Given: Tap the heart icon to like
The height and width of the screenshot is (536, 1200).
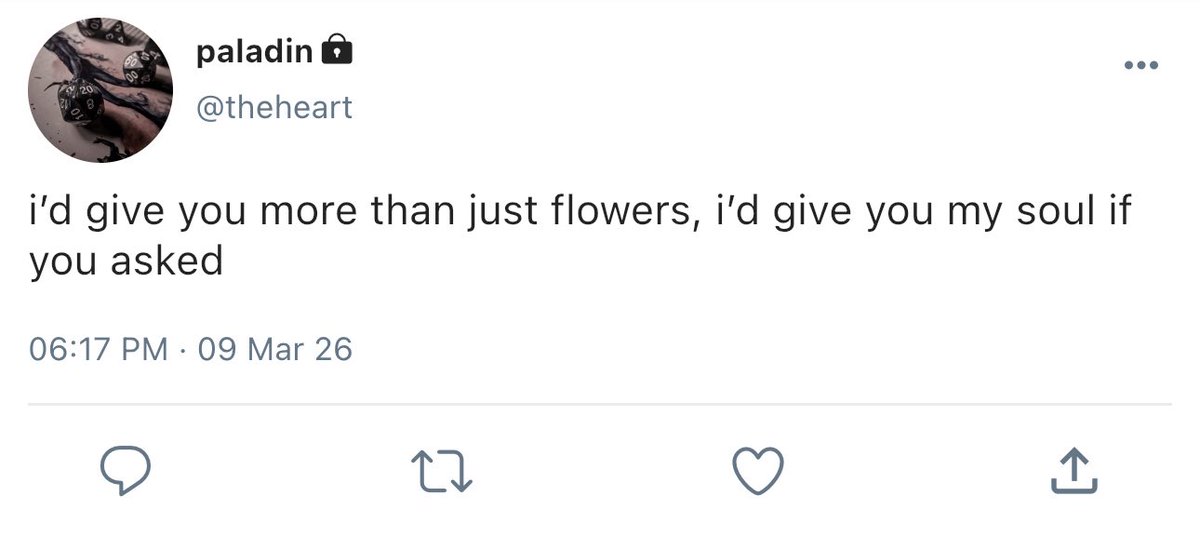Looking at the screenshot, I should tap(757, 471).
